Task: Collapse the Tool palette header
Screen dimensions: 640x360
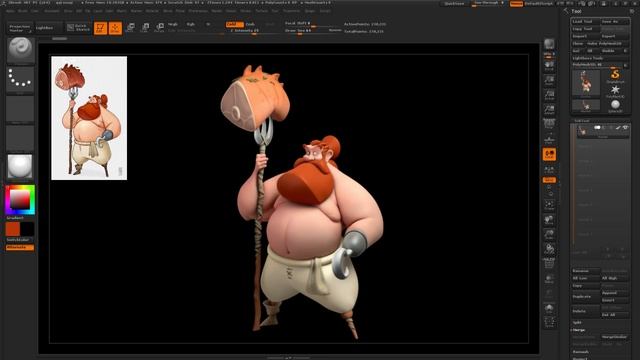Action: pos(576,11)
